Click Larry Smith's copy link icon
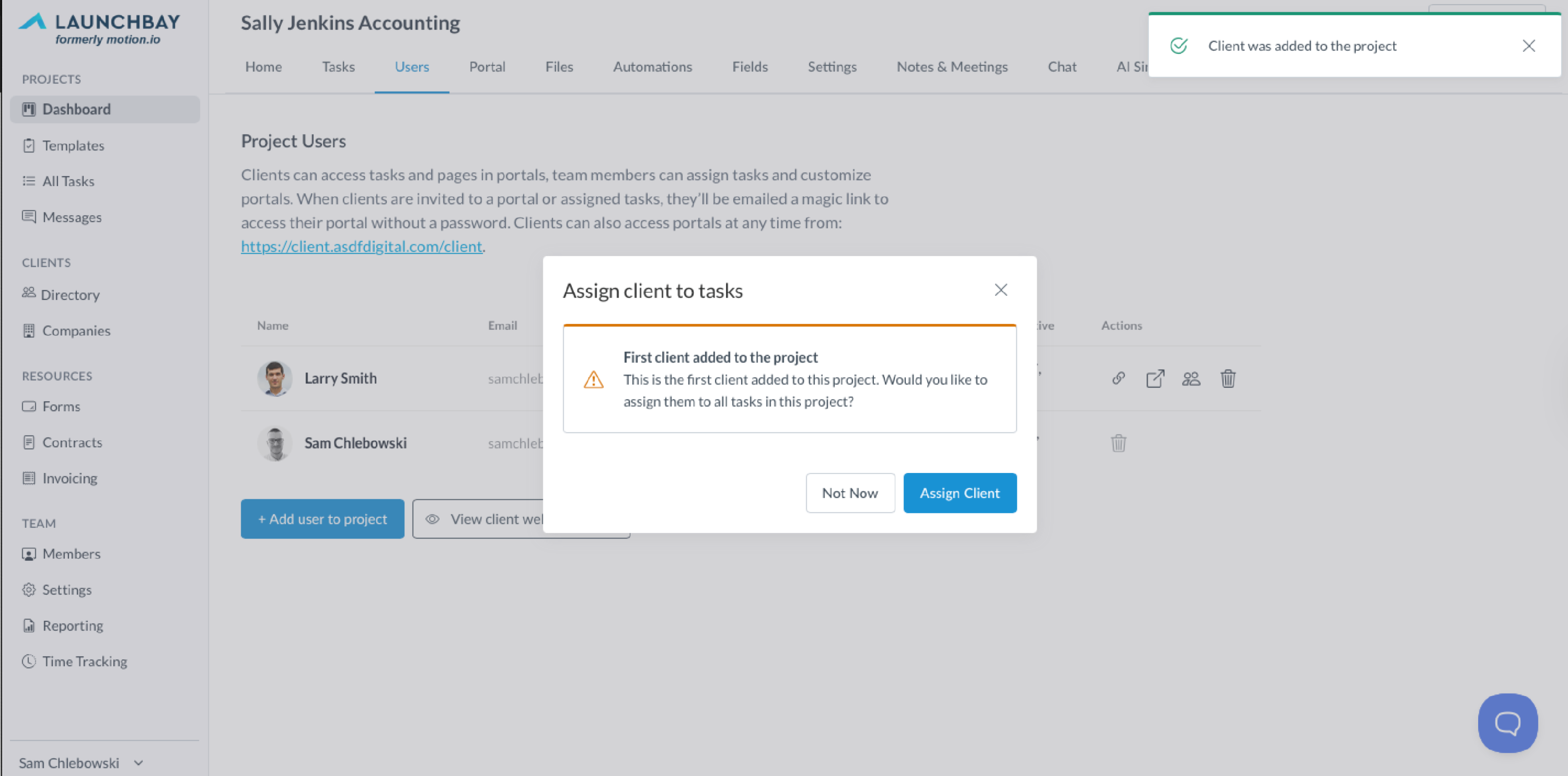 1118,378
